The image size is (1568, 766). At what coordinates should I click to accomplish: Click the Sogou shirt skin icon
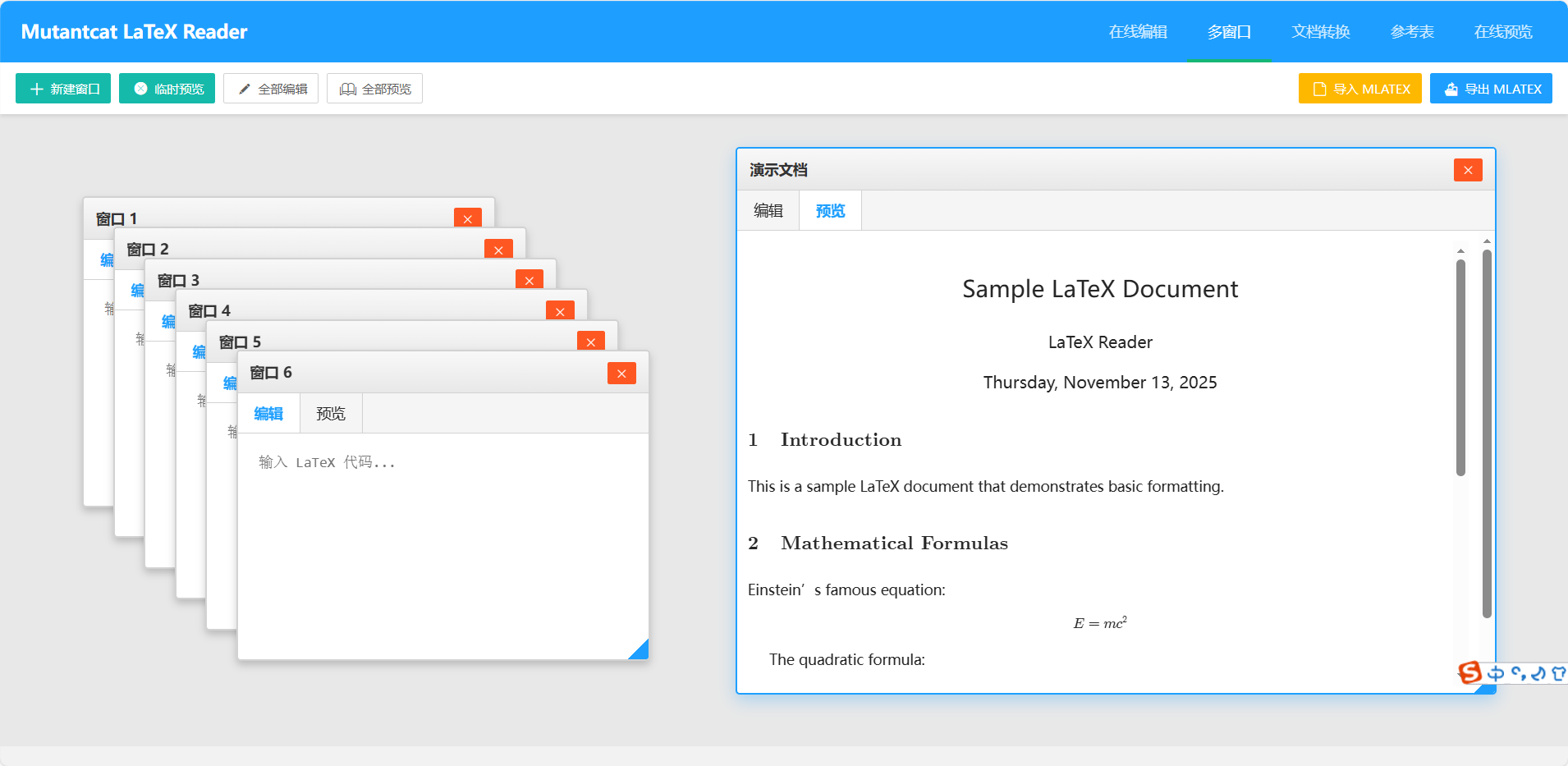click(x=1558, y=673)
